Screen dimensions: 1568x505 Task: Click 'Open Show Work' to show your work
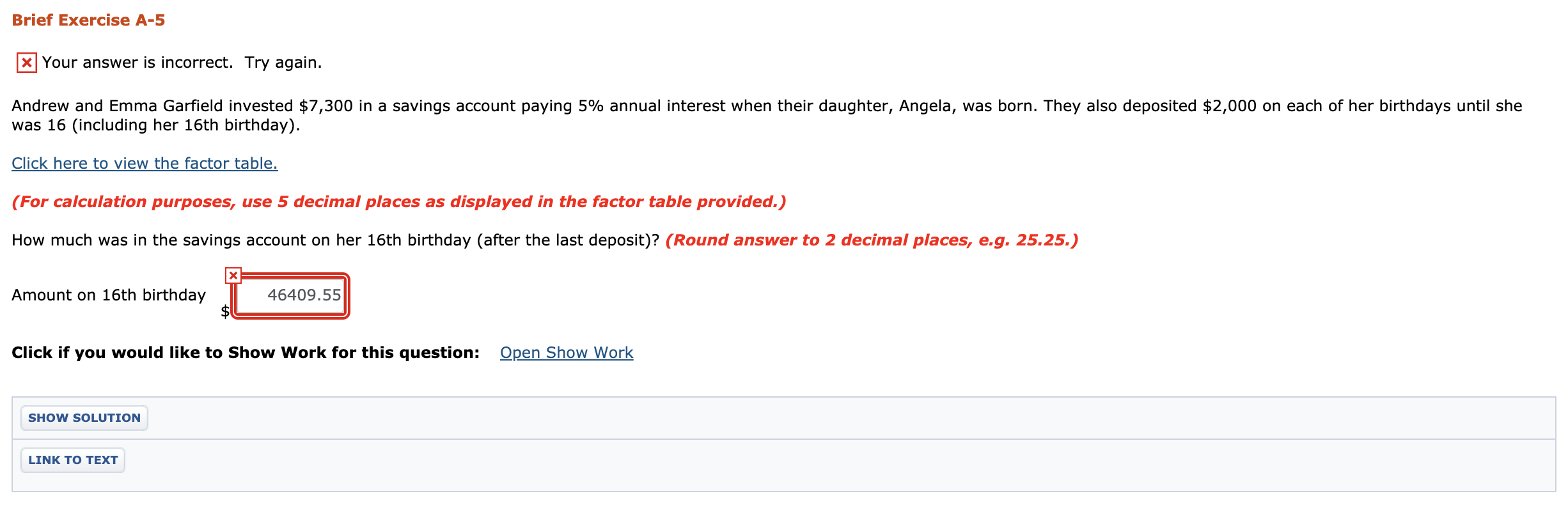[567, 352]
